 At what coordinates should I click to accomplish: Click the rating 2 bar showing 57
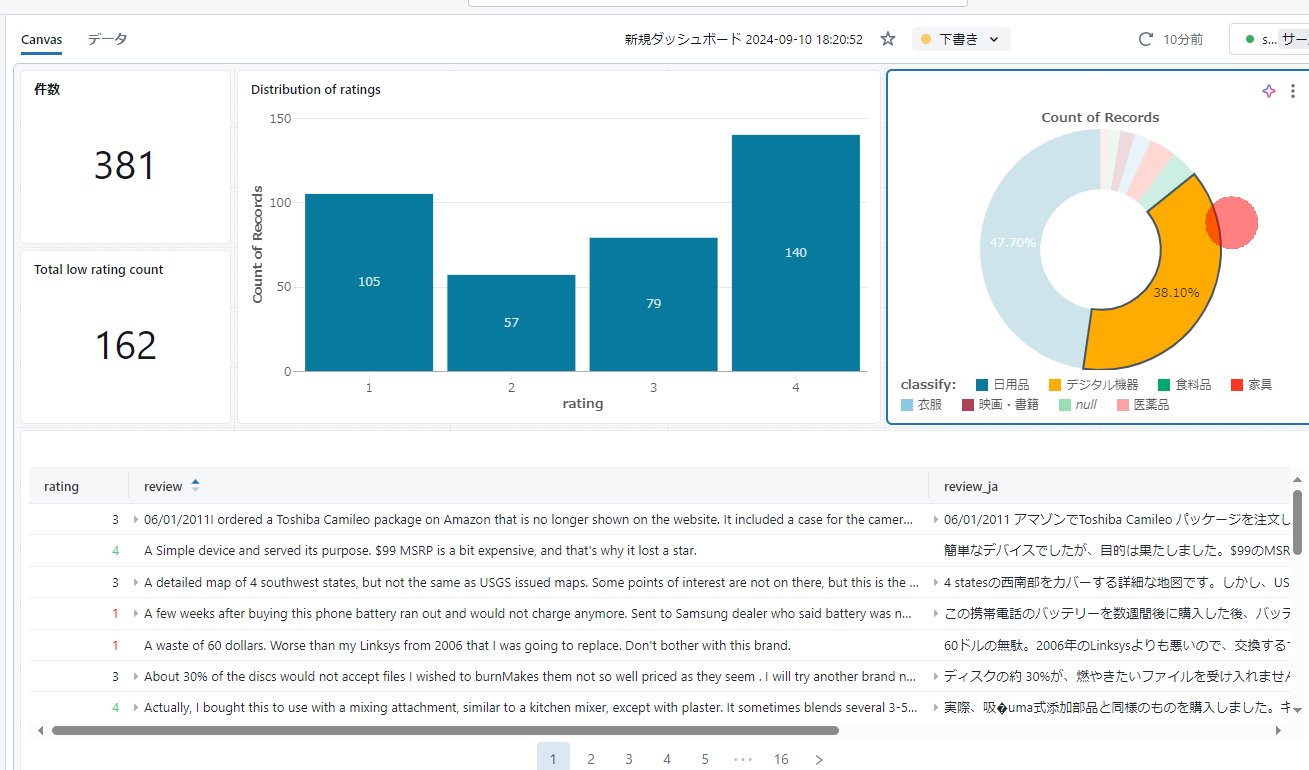511,323
